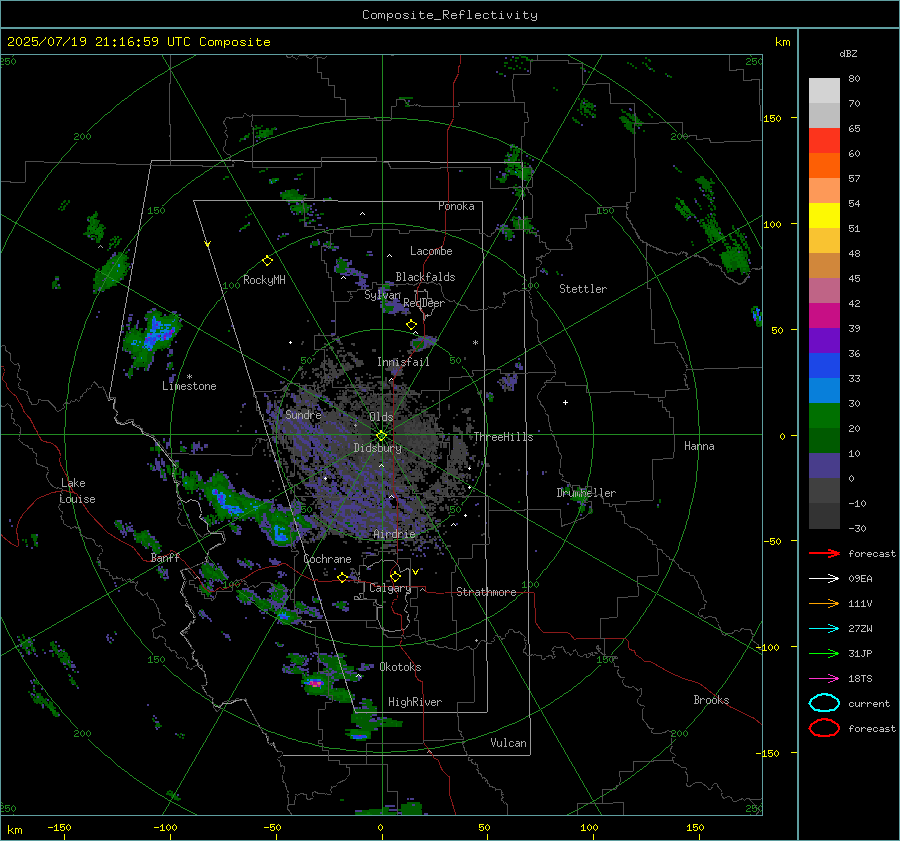Click the 2025/07/19 21:16:59 UTC timestamp
Image resolution: width=900 pixels, height=841 pixels.
(139, 42)
